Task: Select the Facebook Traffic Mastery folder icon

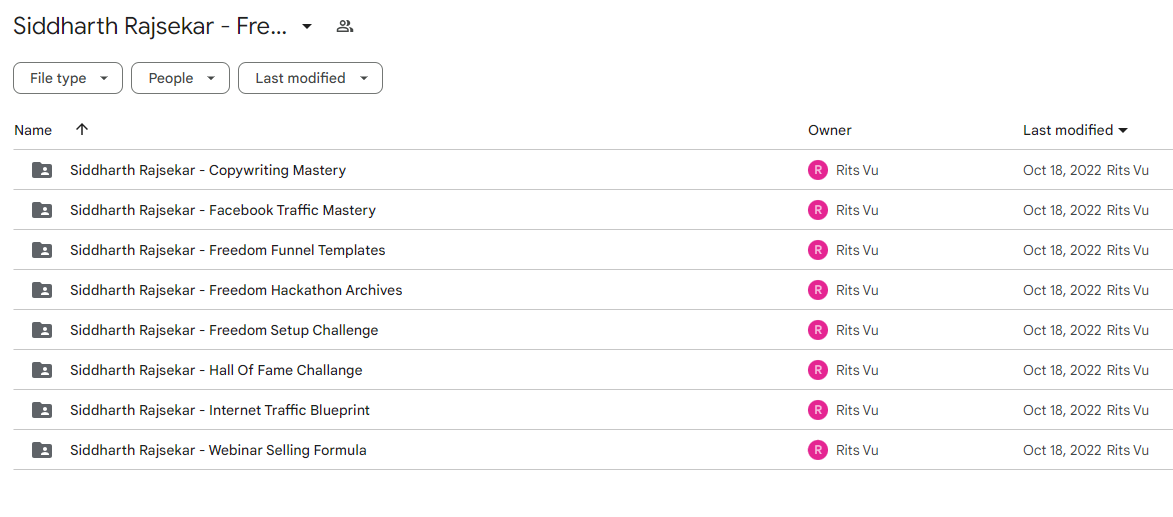Action: coord(42,210)
